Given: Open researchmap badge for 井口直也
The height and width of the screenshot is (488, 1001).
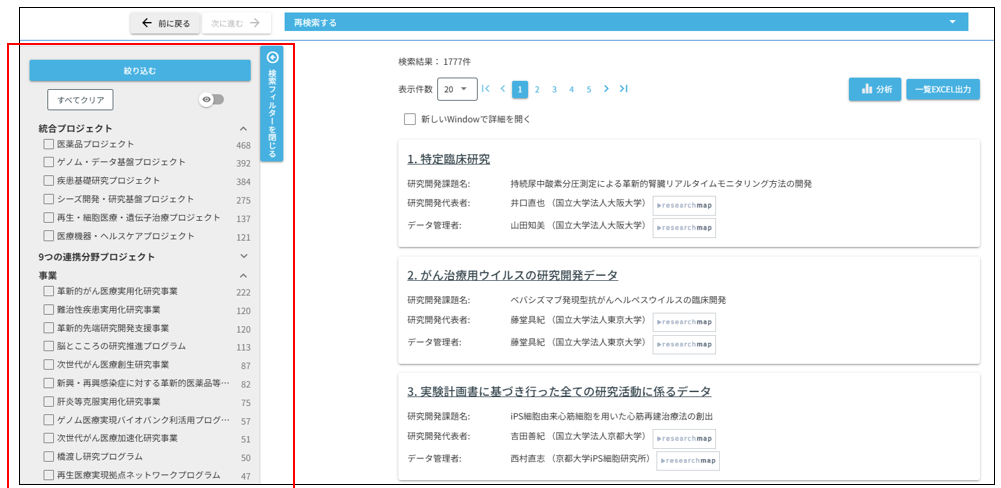Looking at the screenshot, I should 684,206.
